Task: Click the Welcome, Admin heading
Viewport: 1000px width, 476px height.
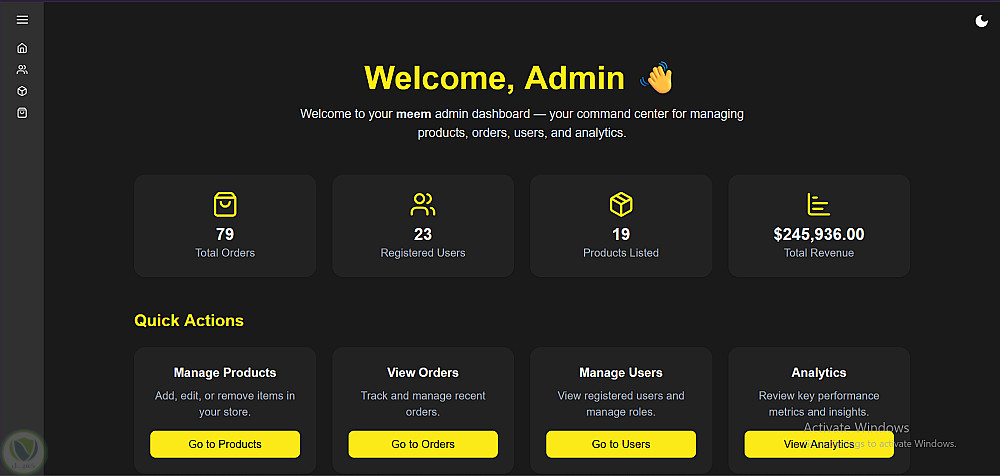Action: click(x=494, y=78)
